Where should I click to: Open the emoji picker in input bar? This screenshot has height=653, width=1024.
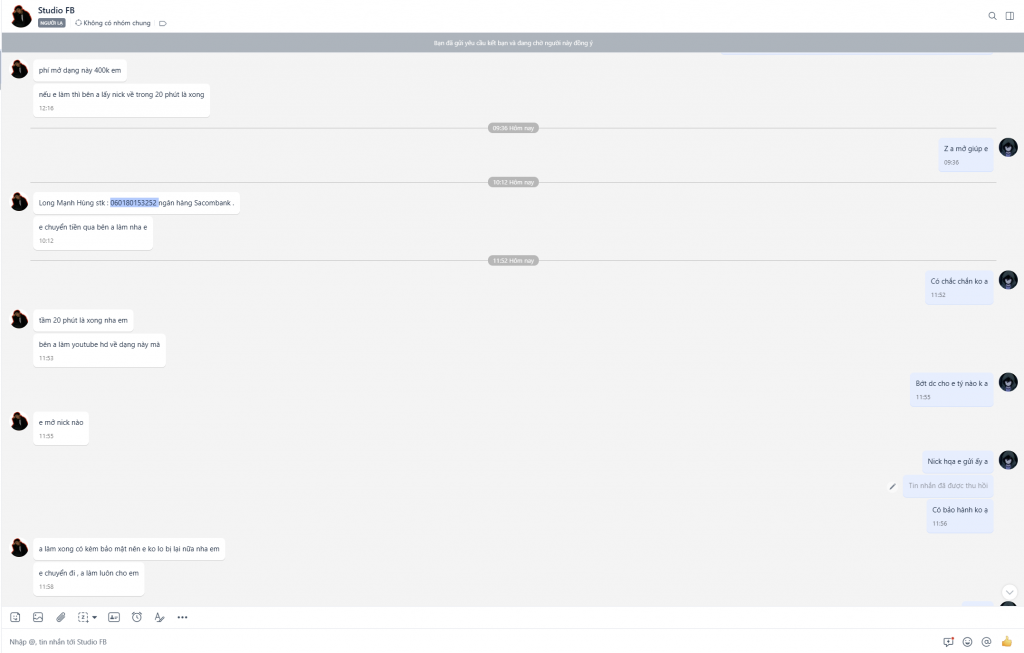(x=967, y=642)
